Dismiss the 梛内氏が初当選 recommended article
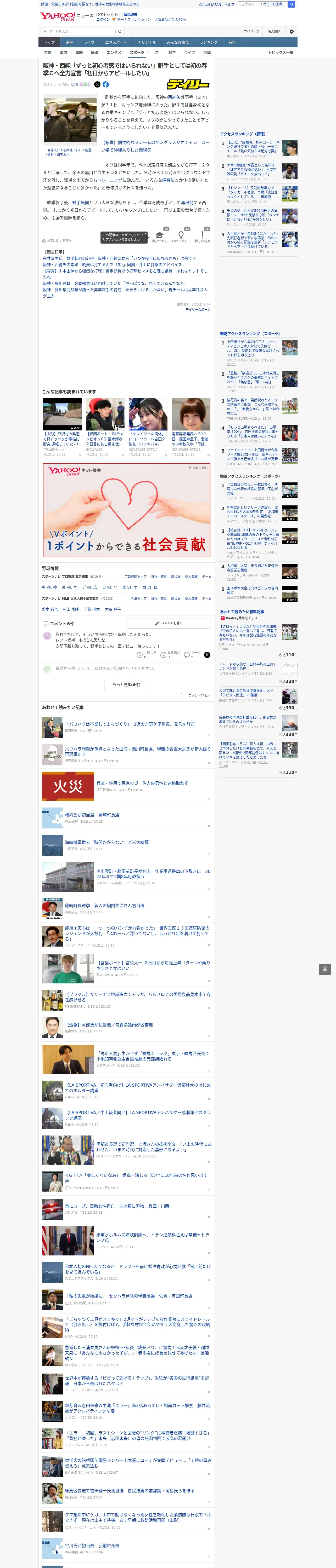This screenshot has height=1568, width=336. (x=209, y=827)
